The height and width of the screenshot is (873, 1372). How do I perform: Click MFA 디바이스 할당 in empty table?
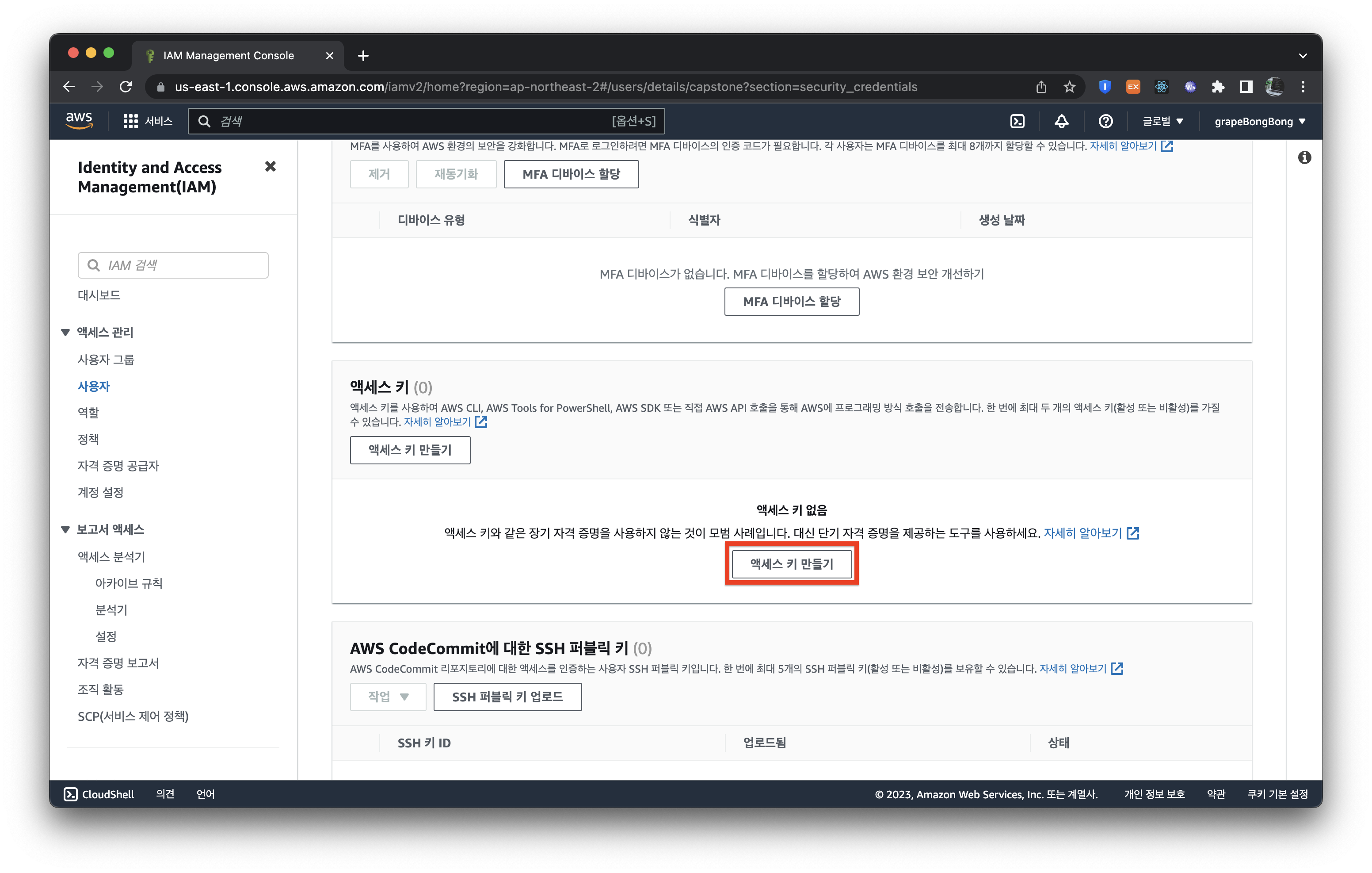point(791,301)
